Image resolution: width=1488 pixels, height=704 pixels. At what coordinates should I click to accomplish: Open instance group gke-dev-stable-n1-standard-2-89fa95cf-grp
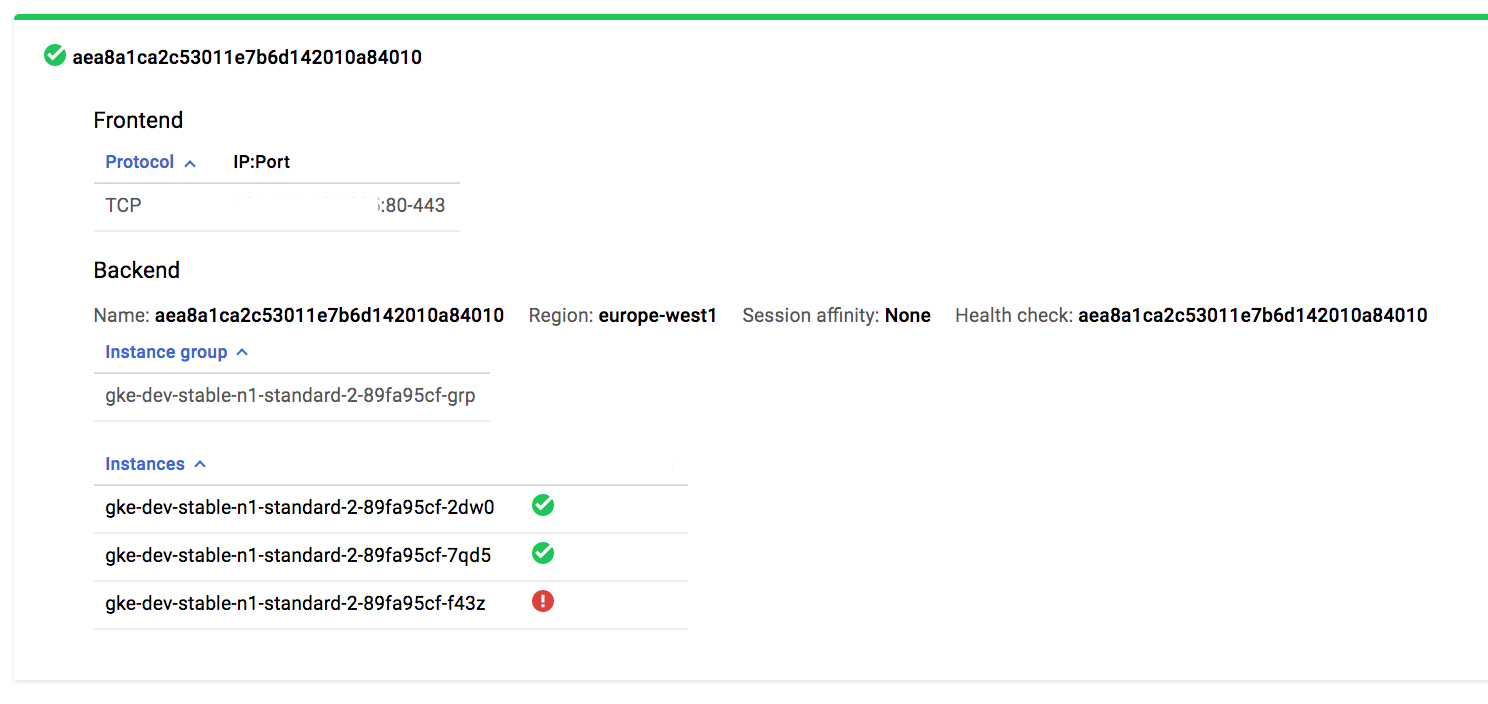point(290,395)
